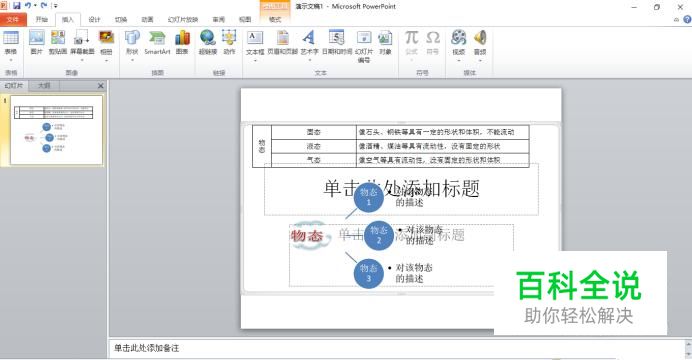
Task: Open the 文件 file menu
Action: tap(13, 19)
